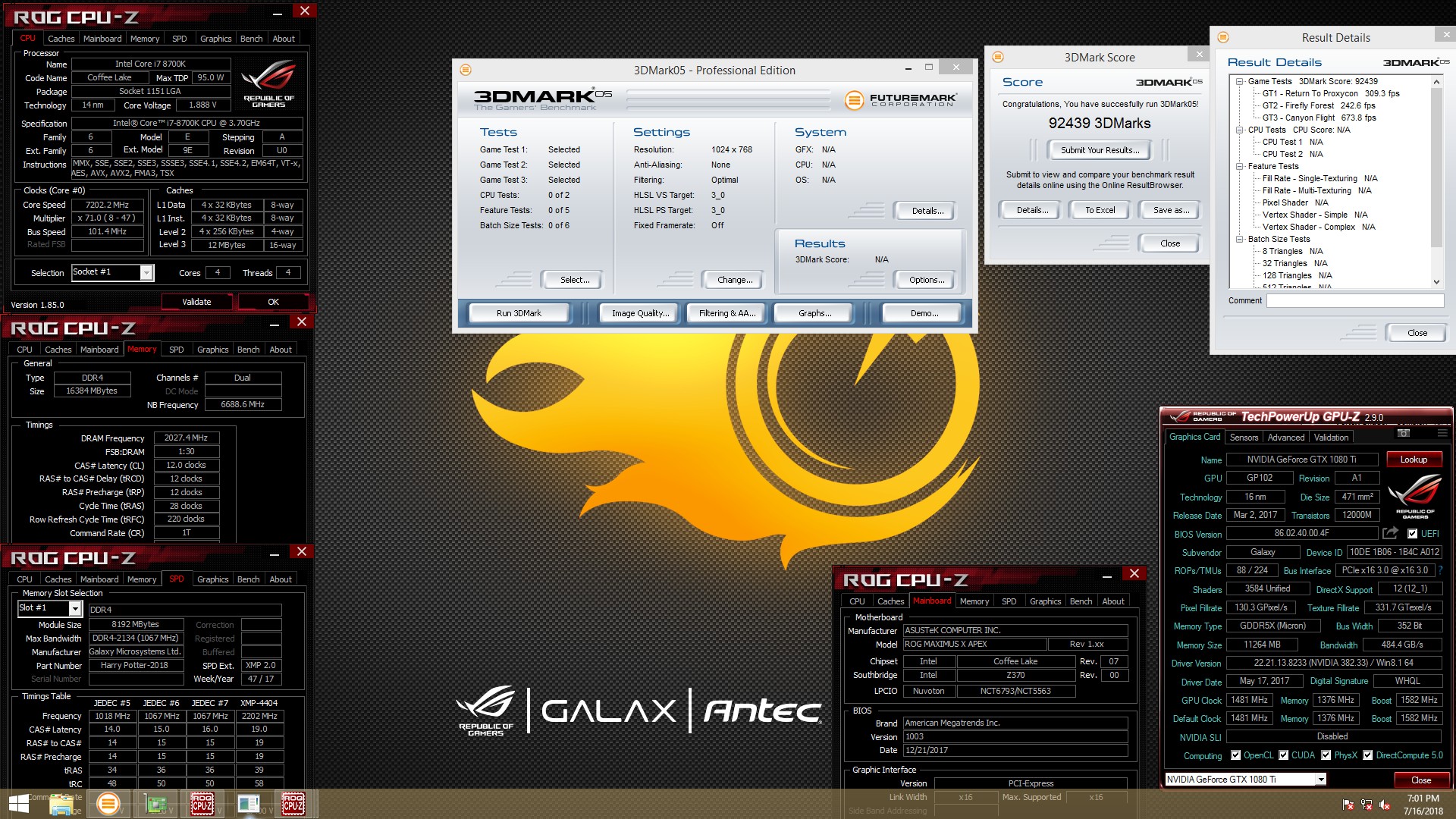Viewport: 1456px width, 819px height.
Task: Click the Result Details window title icon
Action: (x=1223, y=37)
